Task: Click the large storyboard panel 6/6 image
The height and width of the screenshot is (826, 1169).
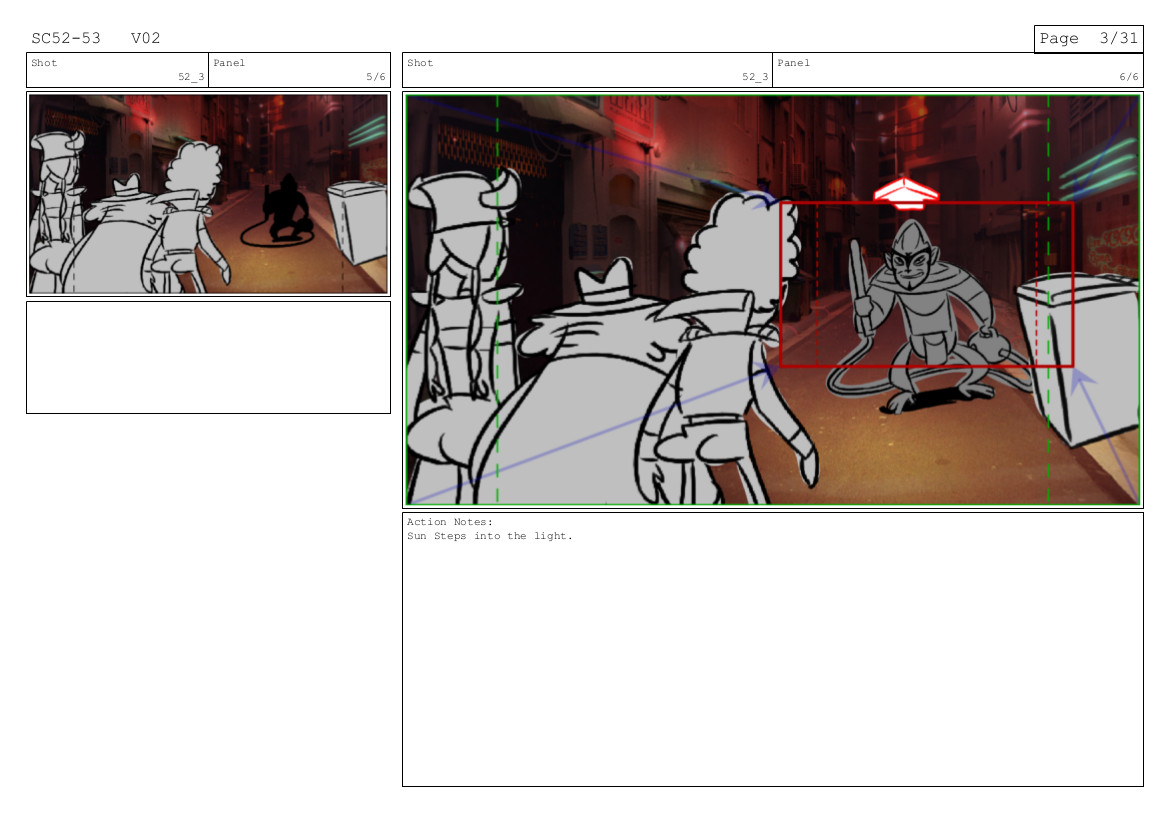Action: tap(772, 300)
